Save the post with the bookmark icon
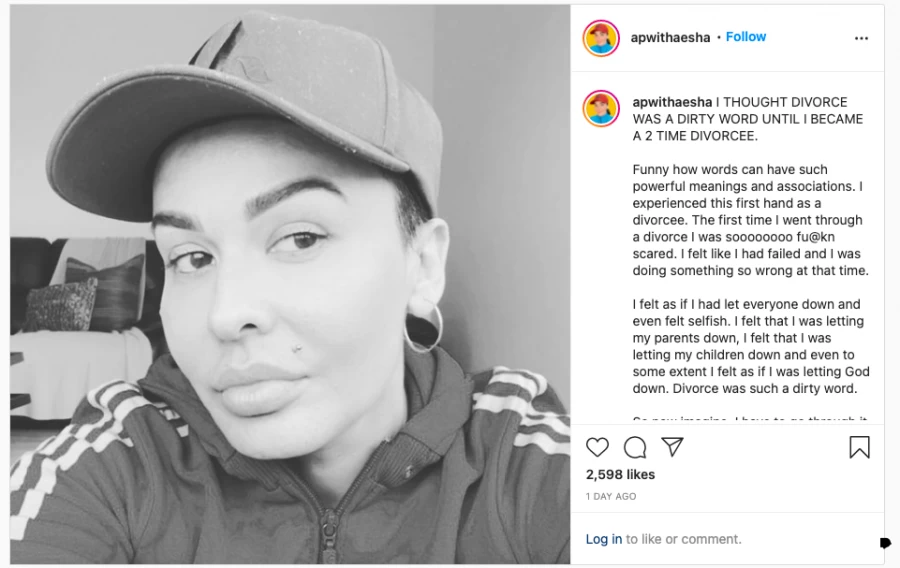 point(859,448)
